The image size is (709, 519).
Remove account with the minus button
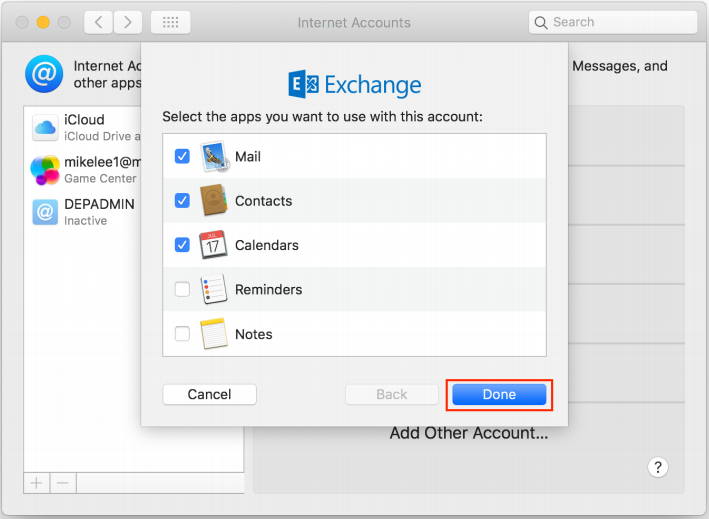[63, 483]
